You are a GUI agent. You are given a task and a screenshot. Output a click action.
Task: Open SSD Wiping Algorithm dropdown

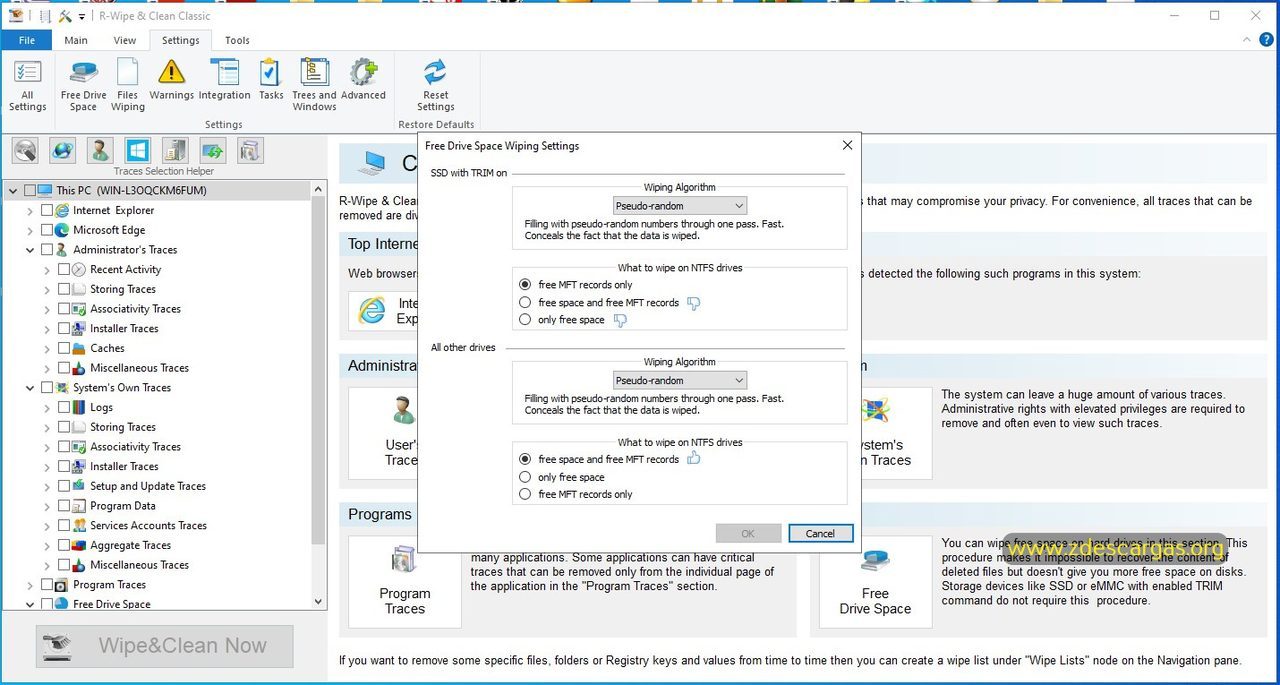[680, 206]
